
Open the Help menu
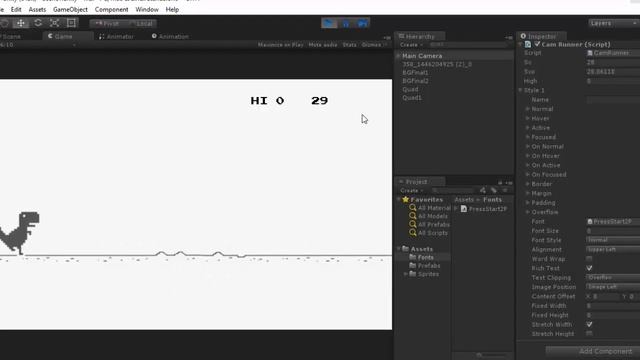(x=172, y=9)
